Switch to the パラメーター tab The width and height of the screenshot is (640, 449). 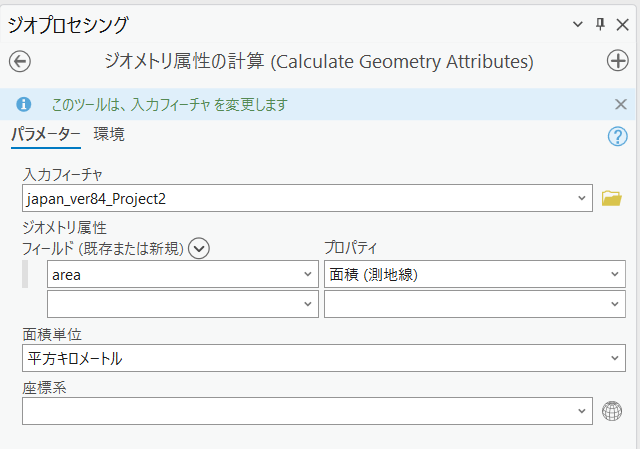coord(46,135)
